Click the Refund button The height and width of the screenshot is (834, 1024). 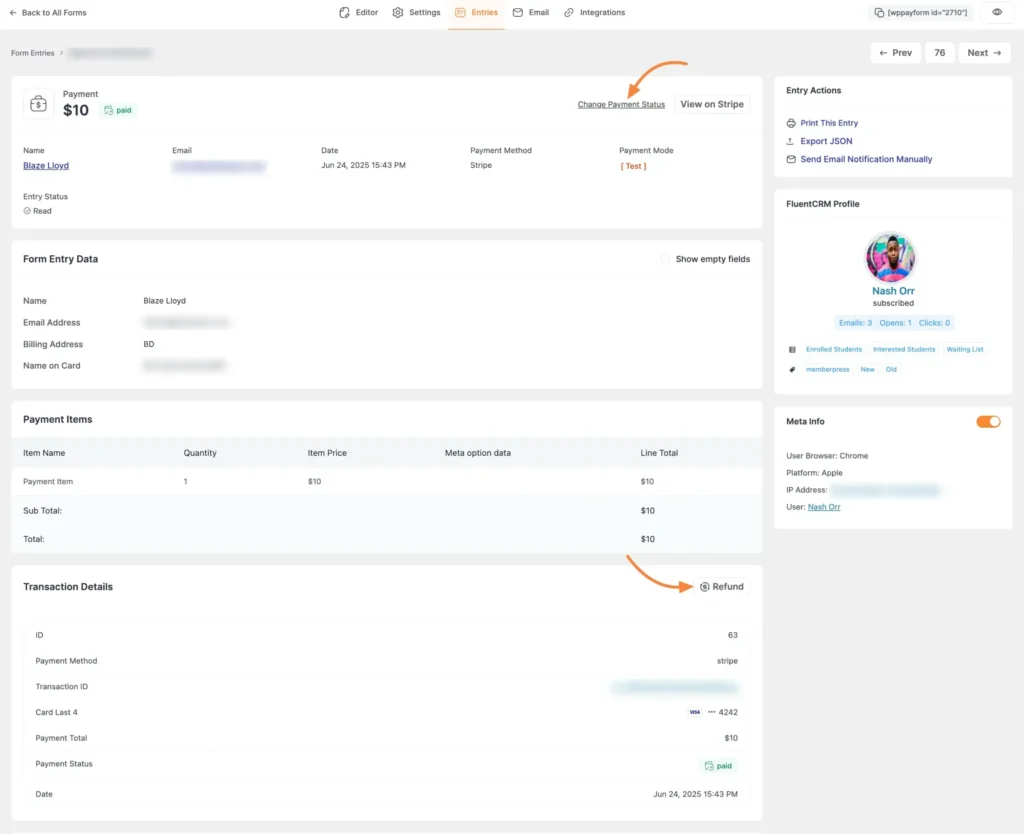tap(722, 586)
